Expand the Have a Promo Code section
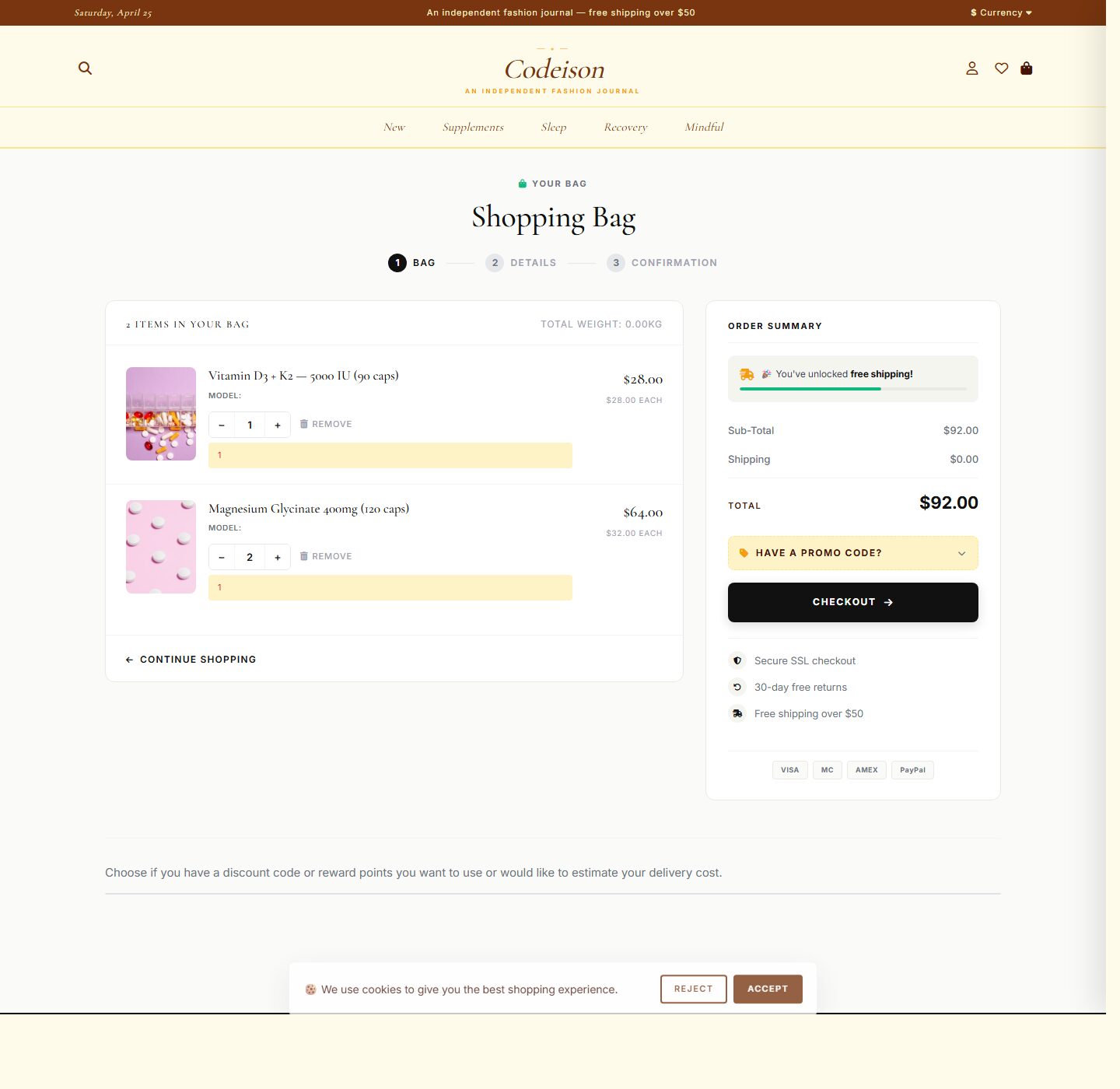This screenshot has height=1089, width=1120. tap(853, 553)
